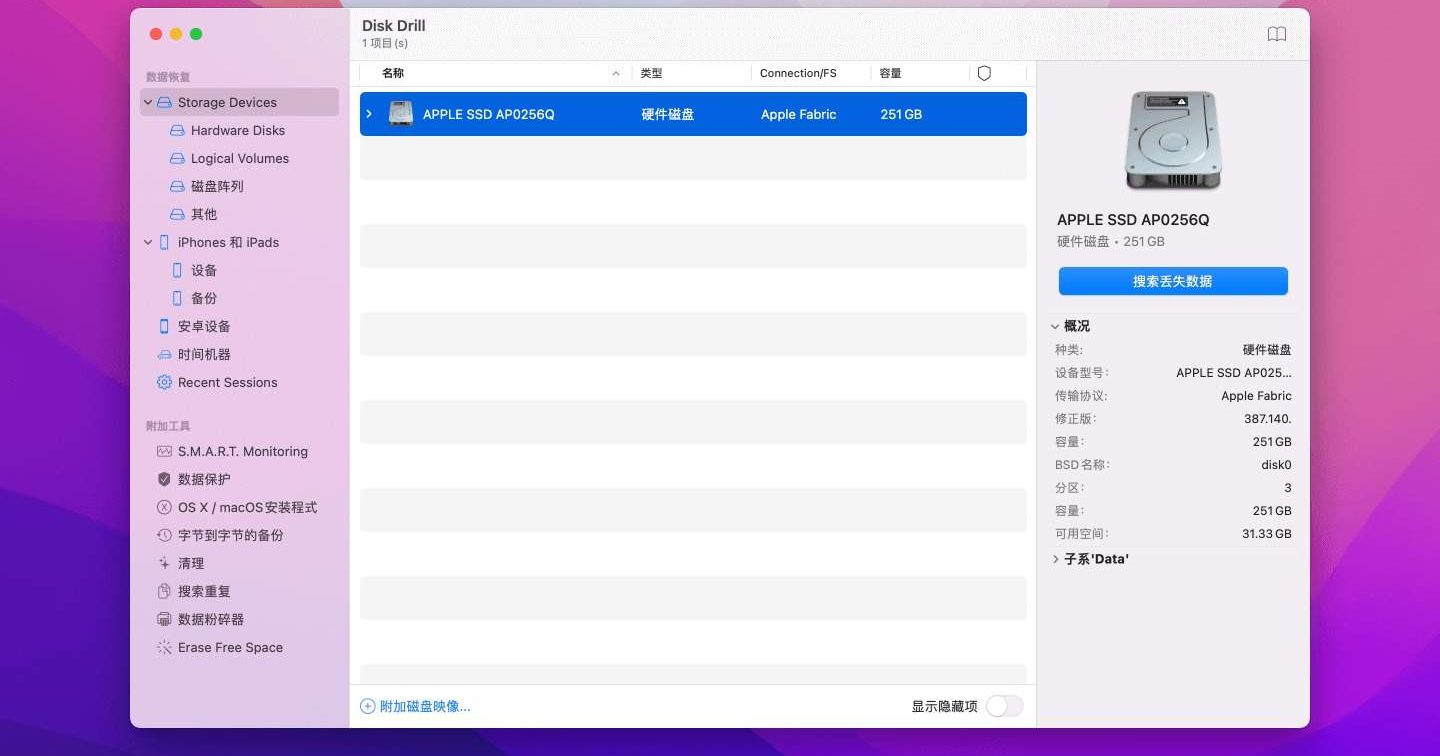Click the 搜索丢失数据 button
Image resolution: width=1440 pixels, height=756 pixels.
tap(1172, 281)
